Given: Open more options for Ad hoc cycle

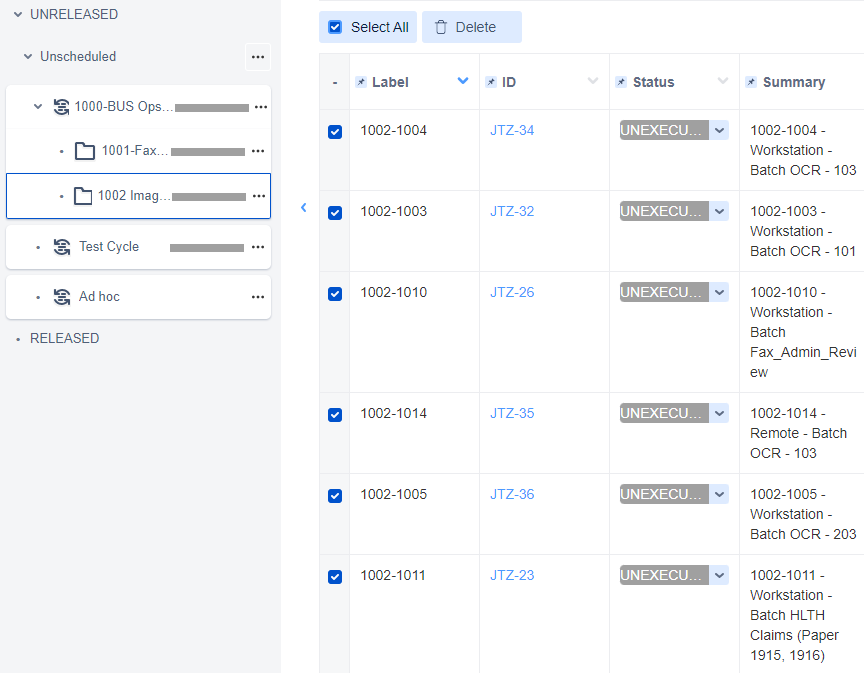Looking at the screenshot, I should click(x=258, y=297).
